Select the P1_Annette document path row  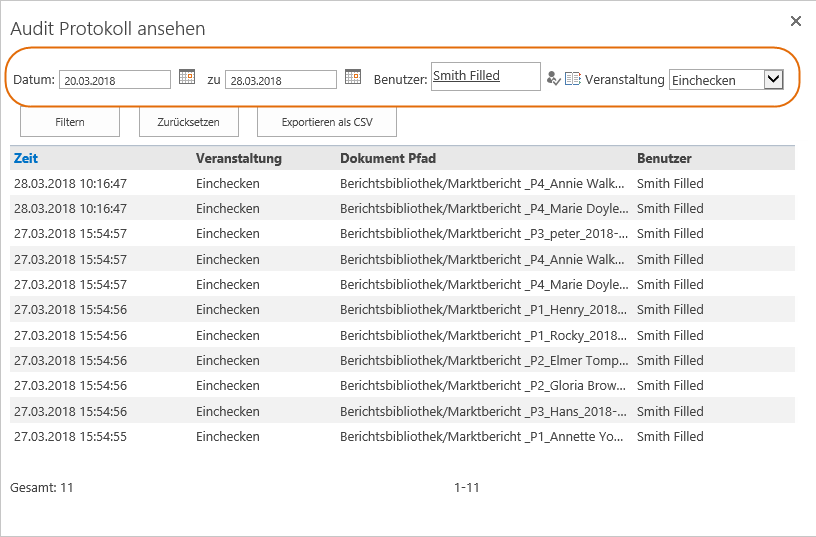click(x=402, y=437)
